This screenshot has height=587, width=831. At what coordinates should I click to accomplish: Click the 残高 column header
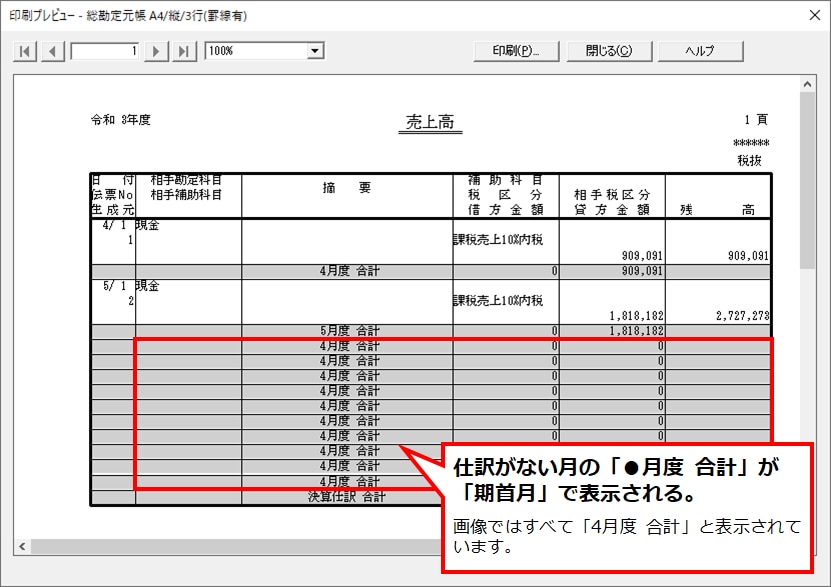[x=718, y=210]
